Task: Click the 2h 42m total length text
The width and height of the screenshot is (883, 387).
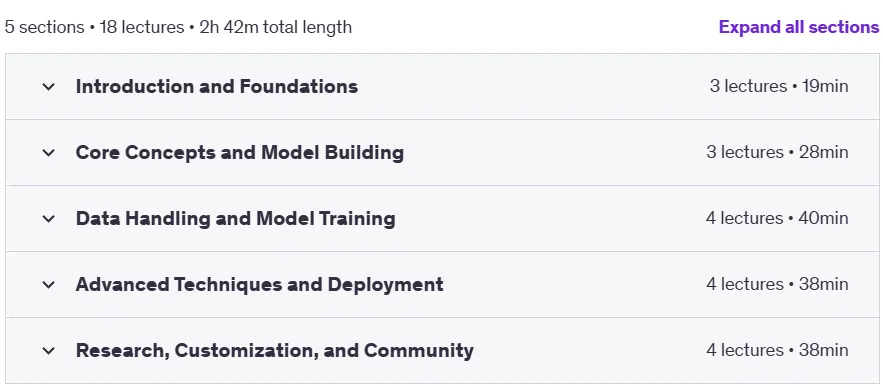Action: [x=275, y=27]
